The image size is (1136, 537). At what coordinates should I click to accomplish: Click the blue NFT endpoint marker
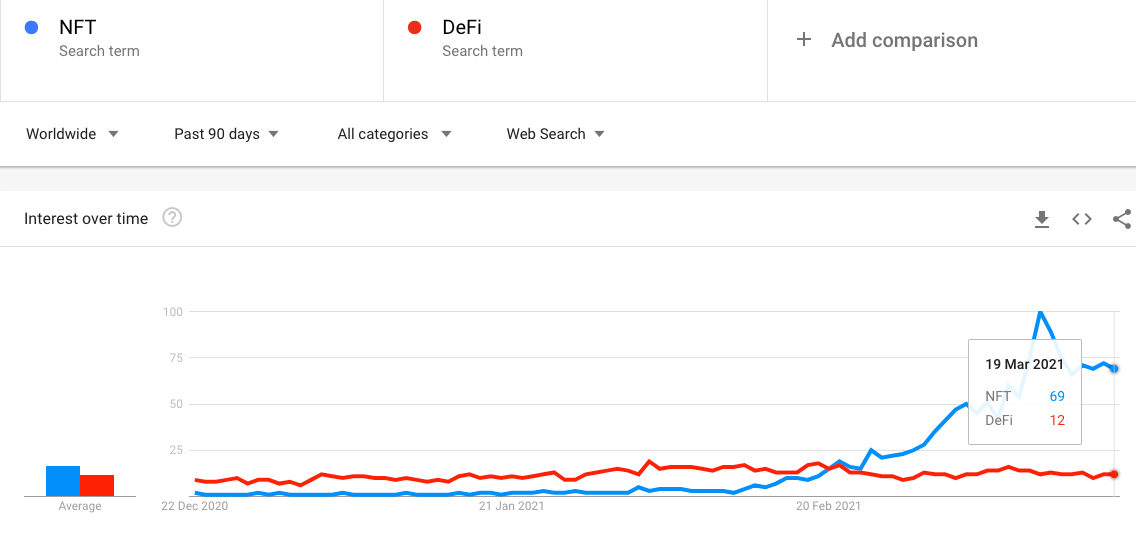click(x=1114, y=369)
